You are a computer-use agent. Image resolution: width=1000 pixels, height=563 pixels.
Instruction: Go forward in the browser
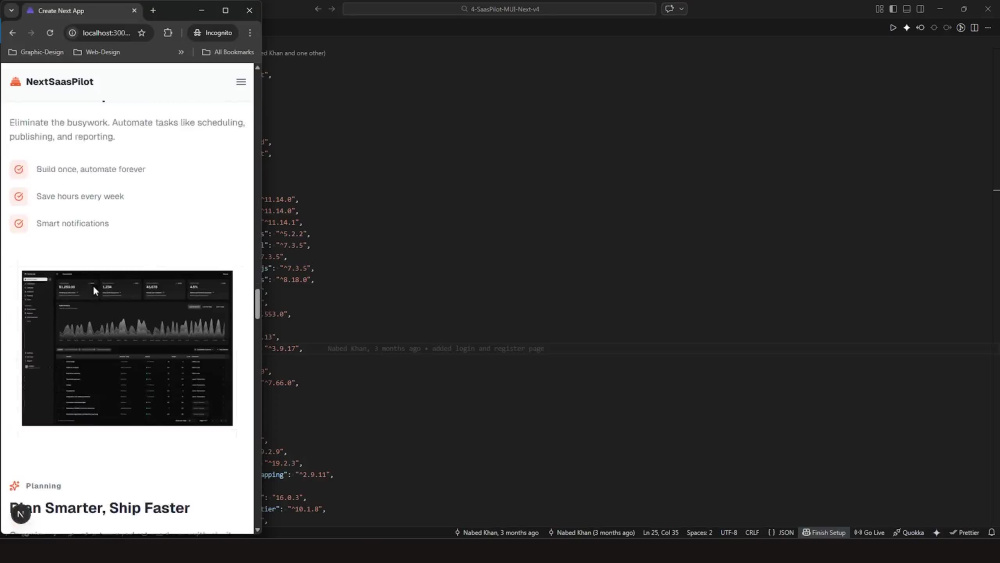point(31,33)
